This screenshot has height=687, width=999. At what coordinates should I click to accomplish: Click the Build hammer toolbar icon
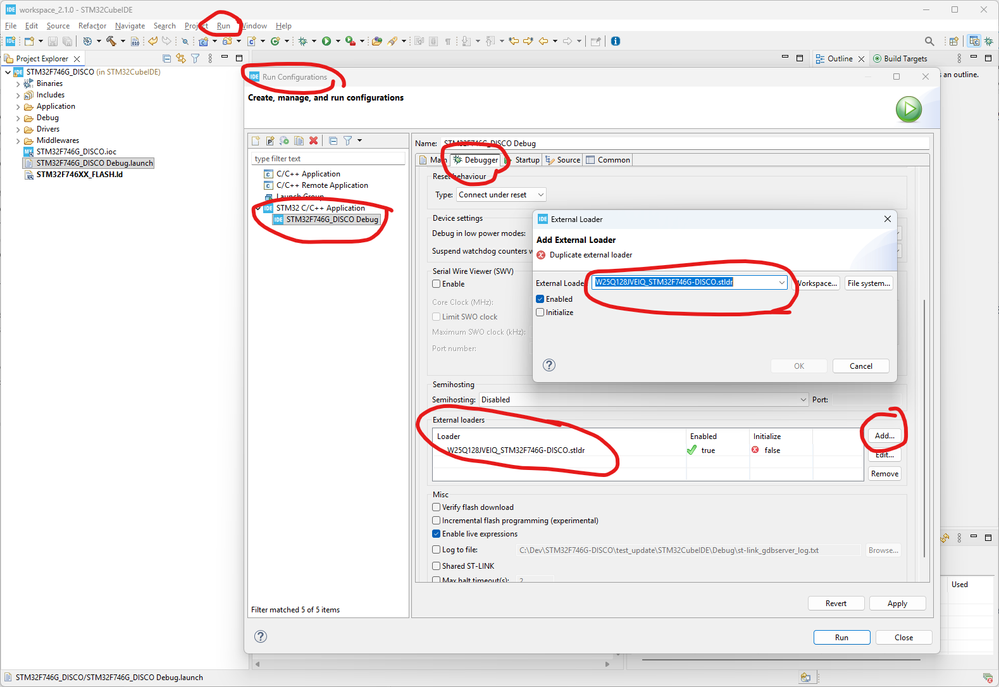click(x=111, y=41)
